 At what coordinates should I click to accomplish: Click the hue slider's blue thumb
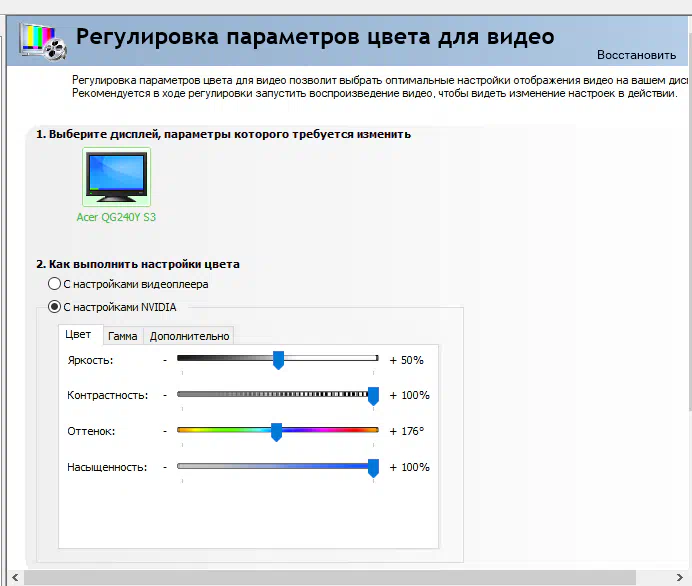(x=276, y=432)
